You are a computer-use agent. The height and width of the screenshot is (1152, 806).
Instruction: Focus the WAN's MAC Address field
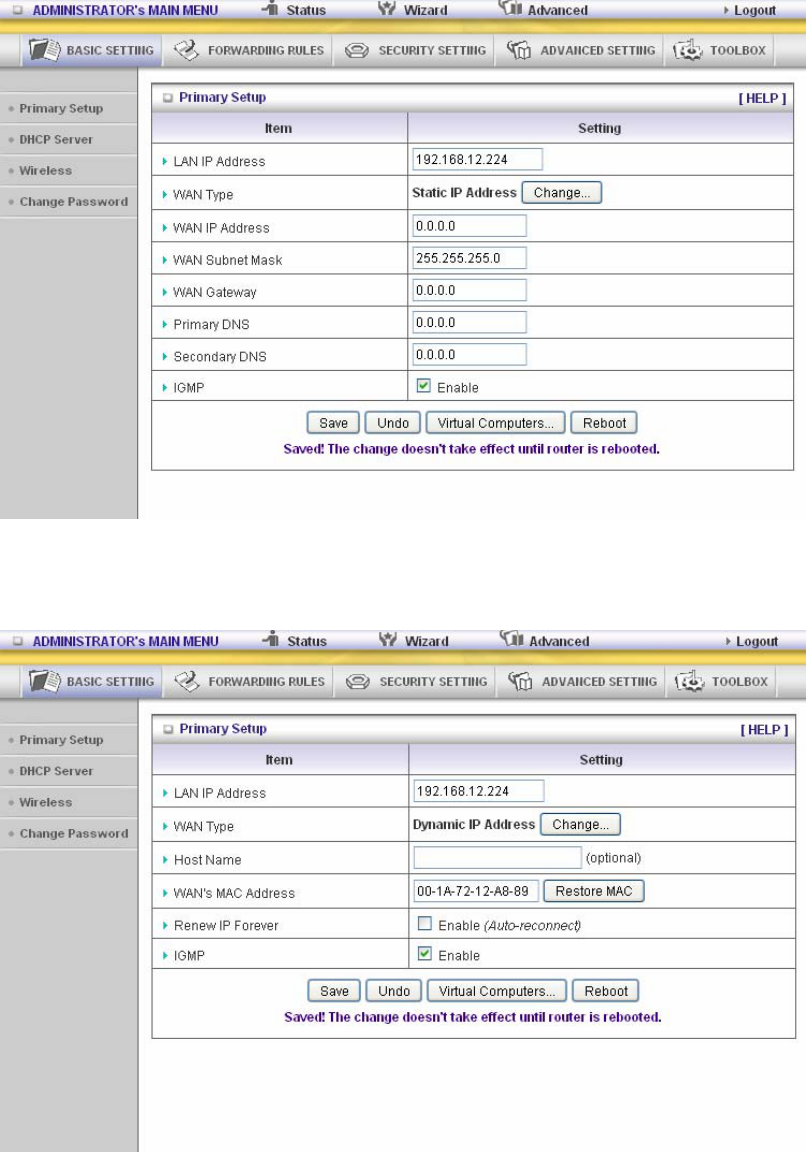tap(476, 891)
